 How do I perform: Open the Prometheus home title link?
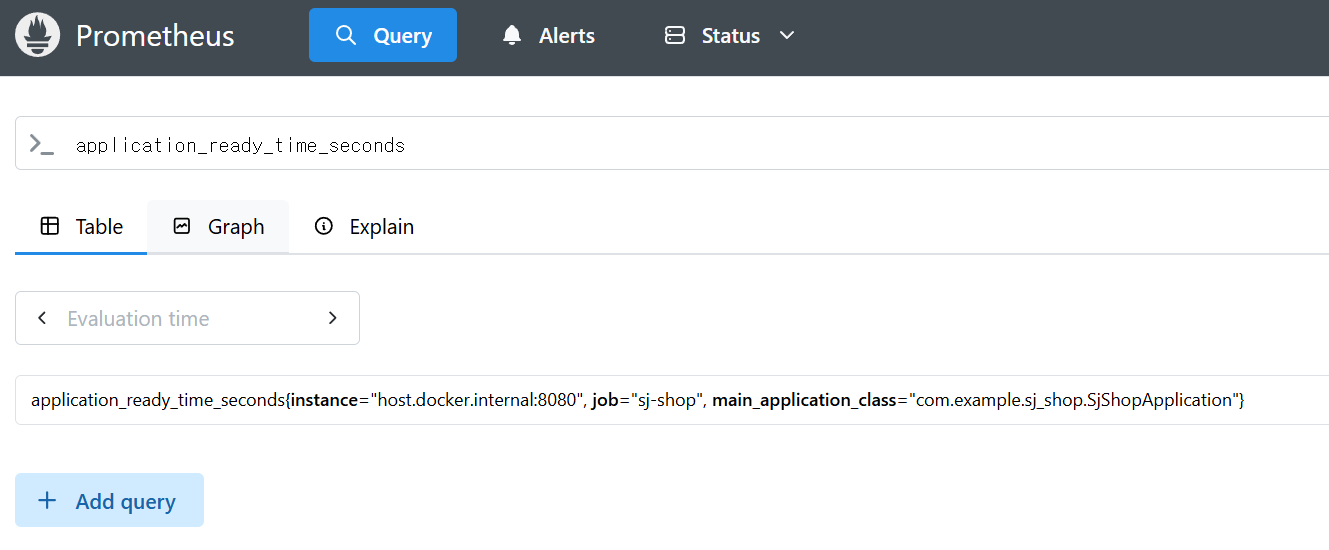pos(155,36)
